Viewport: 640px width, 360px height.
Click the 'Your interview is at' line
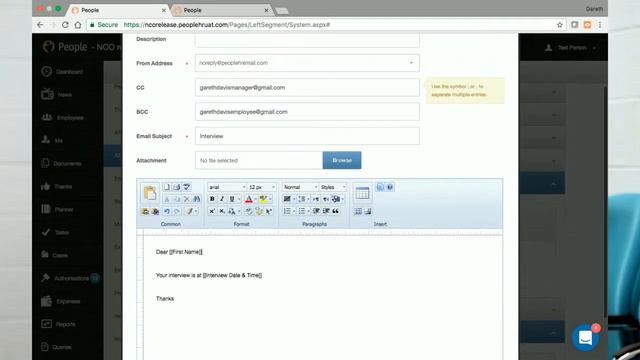[x=209, y=275]
